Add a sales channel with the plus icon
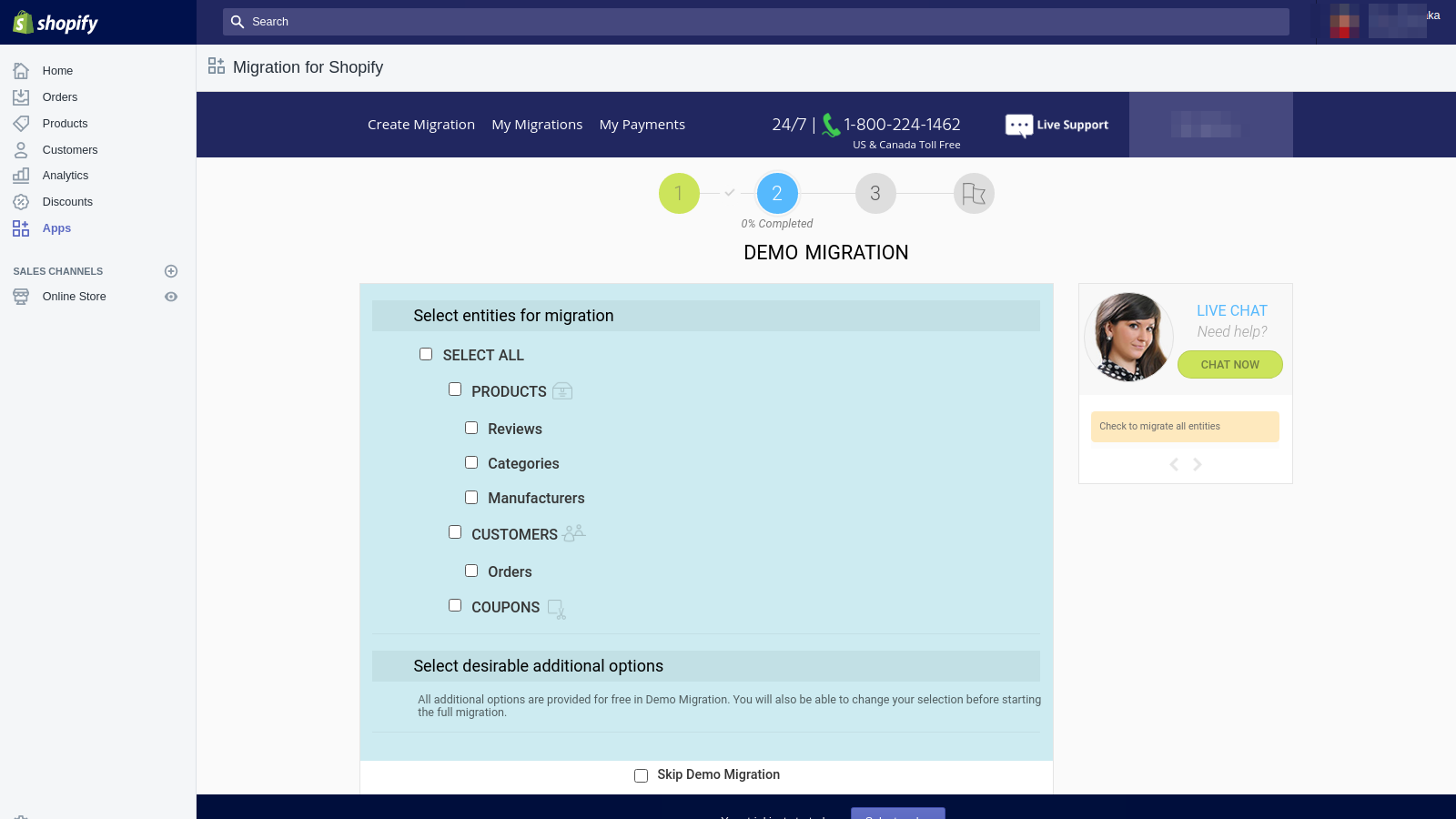Viewport: 1456px width, 819px height. pyautogui.click(x=171, y=271)
